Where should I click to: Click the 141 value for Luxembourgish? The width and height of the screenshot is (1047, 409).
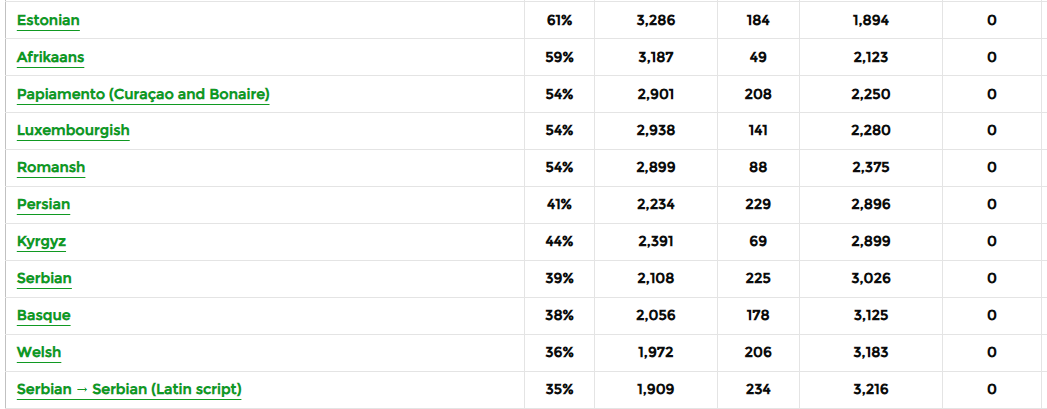[x=758, y=131]
